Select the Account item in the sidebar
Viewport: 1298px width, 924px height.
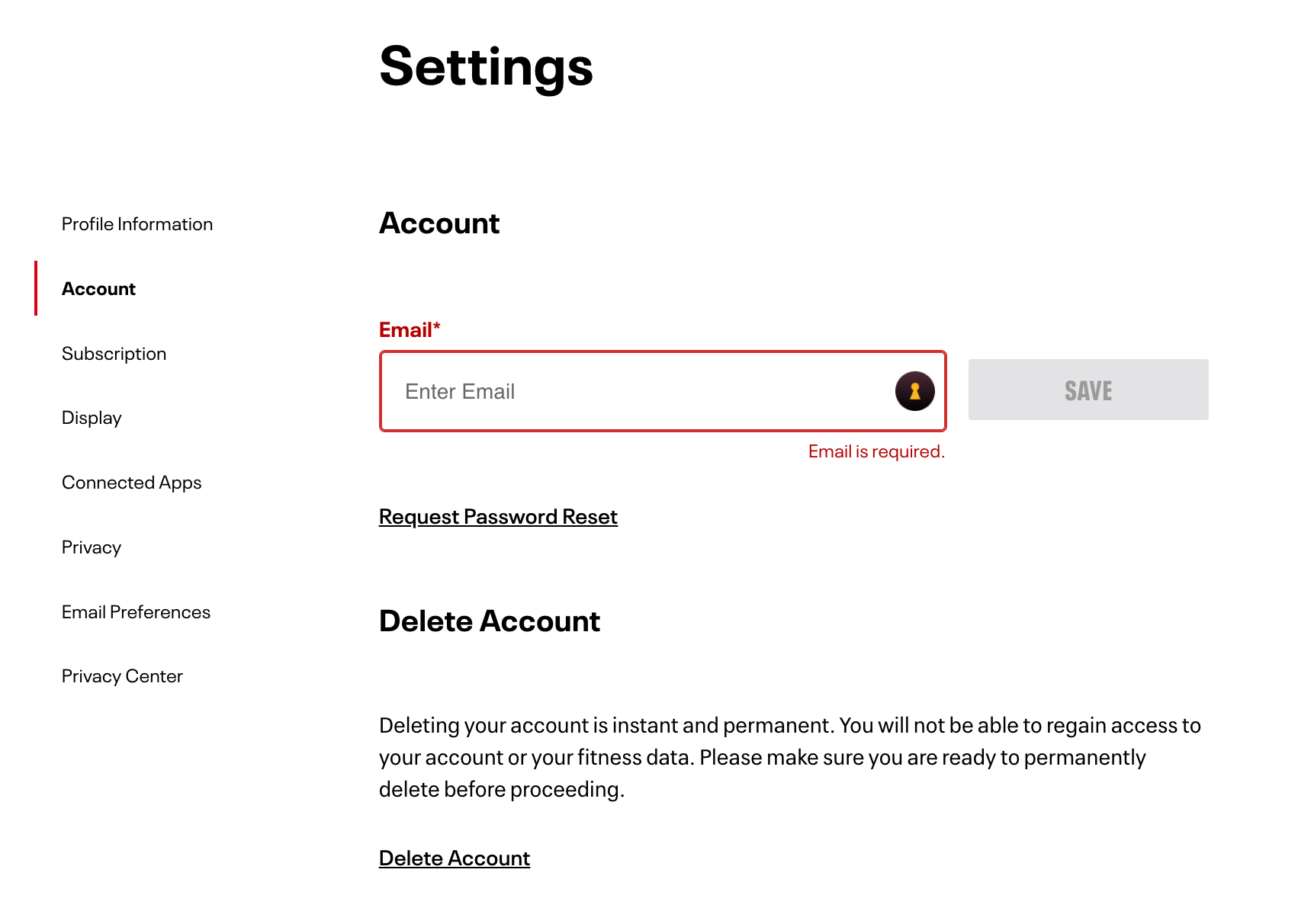(x=98, y=289)
